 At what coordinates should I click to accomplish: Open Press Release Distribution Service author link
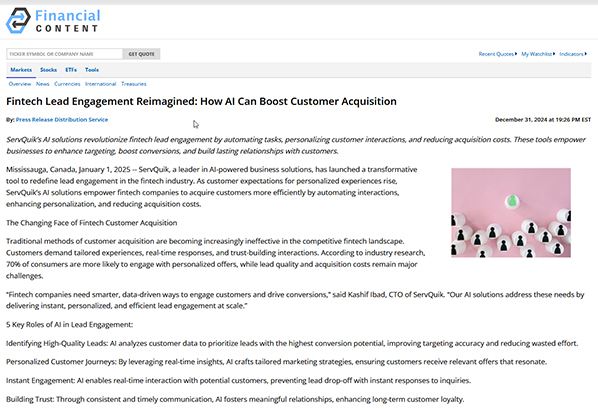coord(62,120)
